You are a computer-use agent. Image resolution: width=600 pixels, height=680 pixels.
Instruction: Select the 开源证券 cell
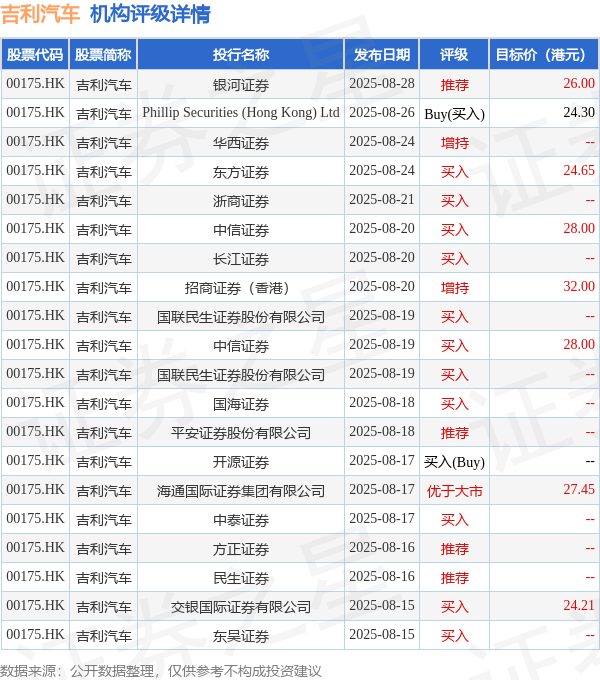point(241,462)
